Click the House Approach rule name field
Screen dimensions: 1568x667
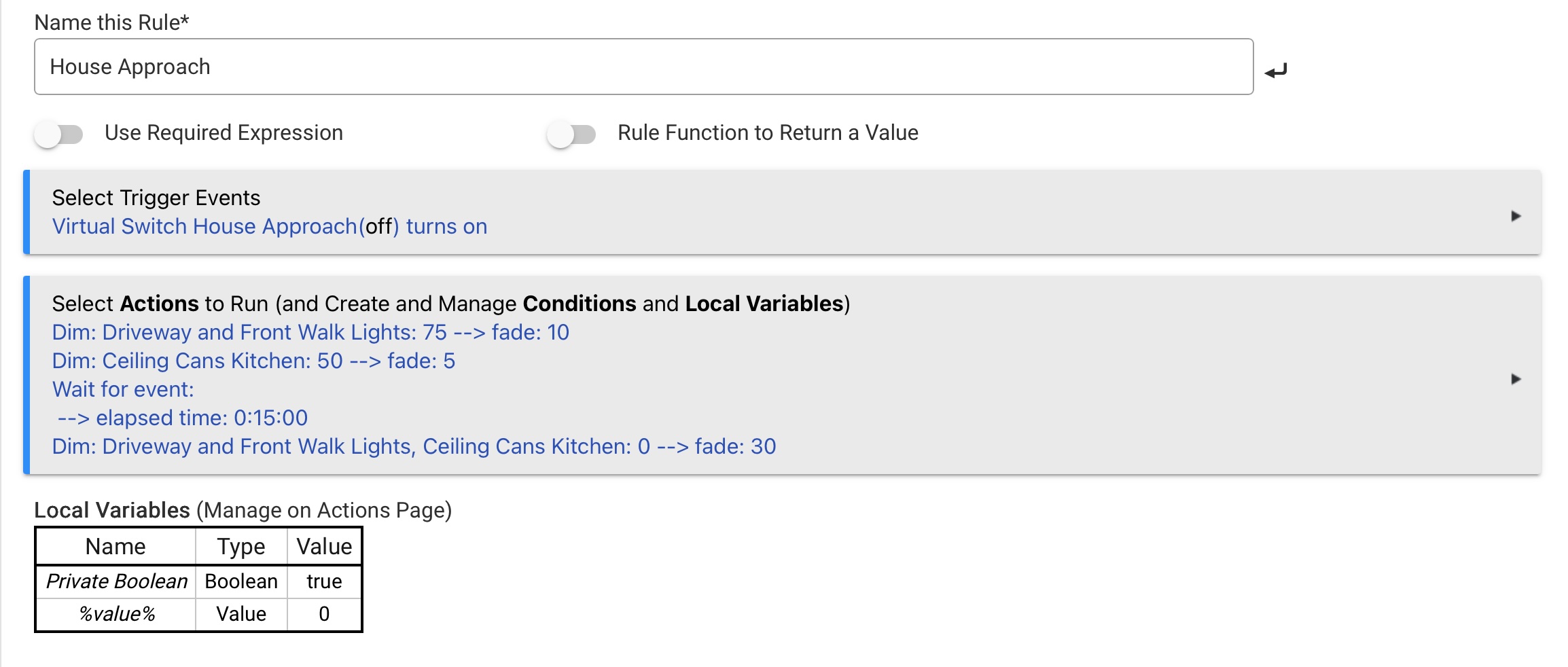(x=643, y=67)
